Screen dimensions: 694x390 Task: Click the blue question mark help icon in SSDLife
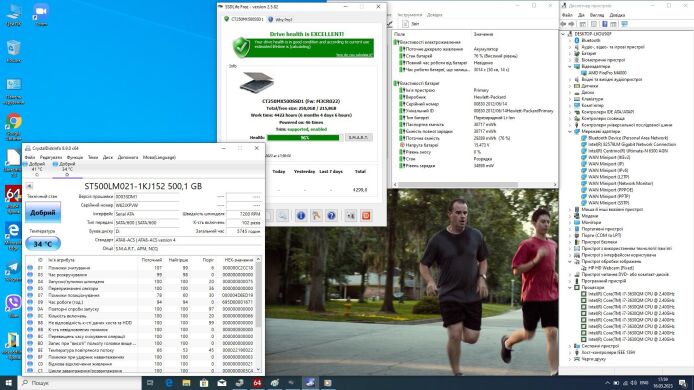pos(331,216)
